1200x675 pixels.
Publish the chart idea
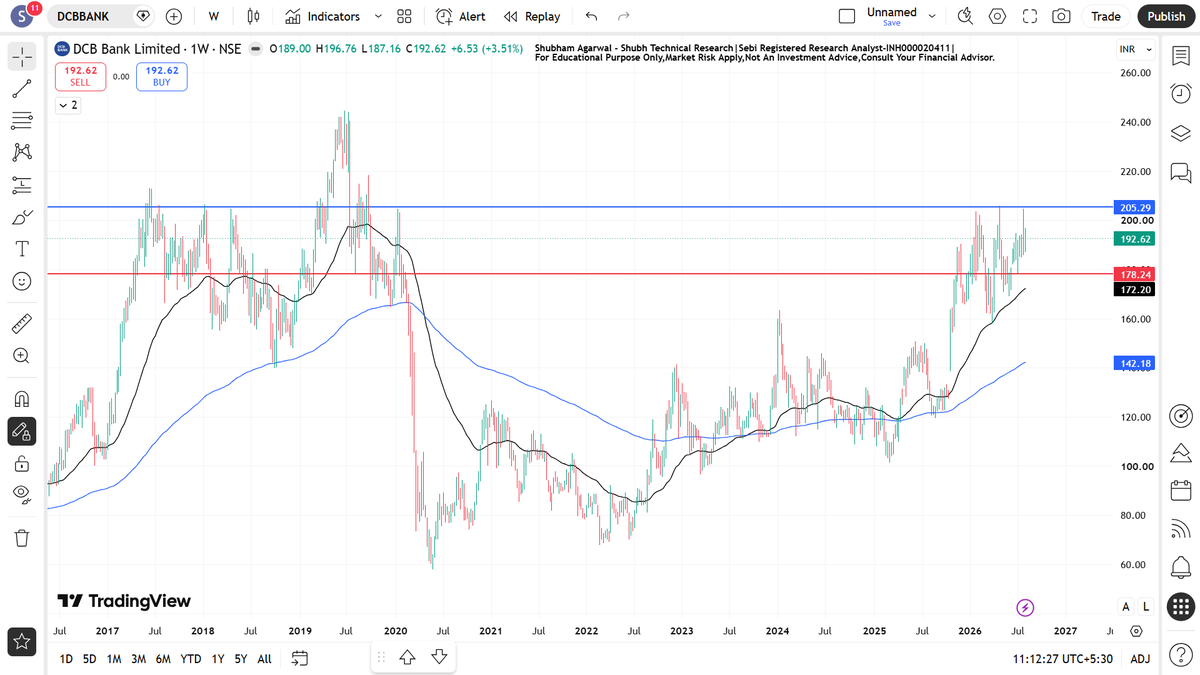tap(1166, 16)
